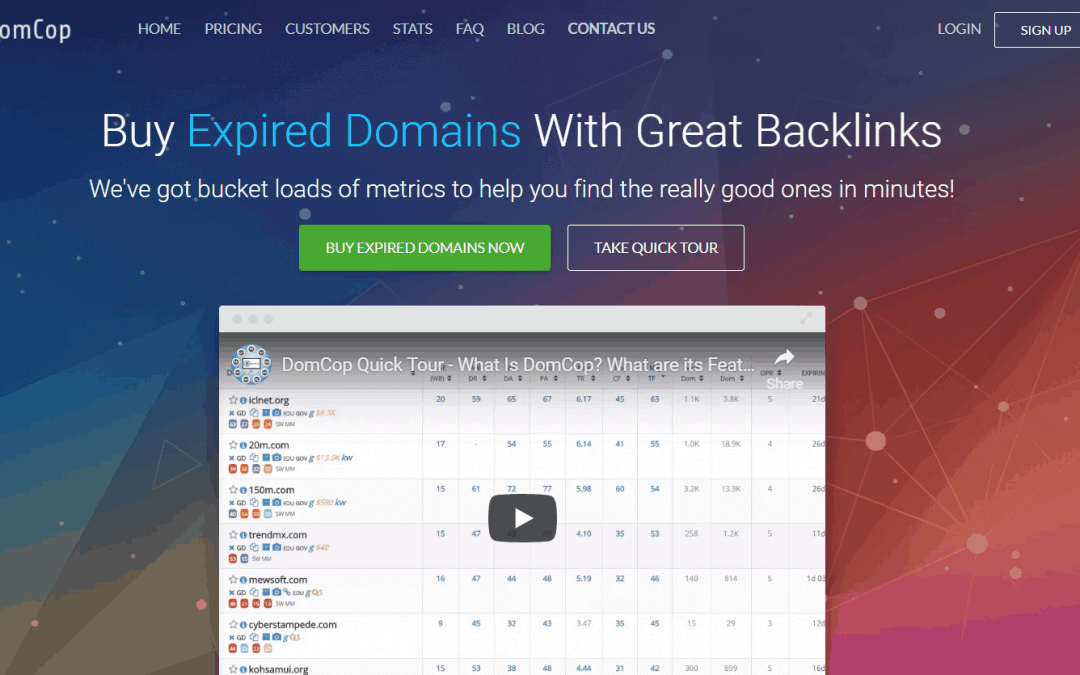This screenshot has height=675, width=1080.
Task: Click the copy icon in iclnet.org row
Action: pyautogui.click(x=254, y=413)
